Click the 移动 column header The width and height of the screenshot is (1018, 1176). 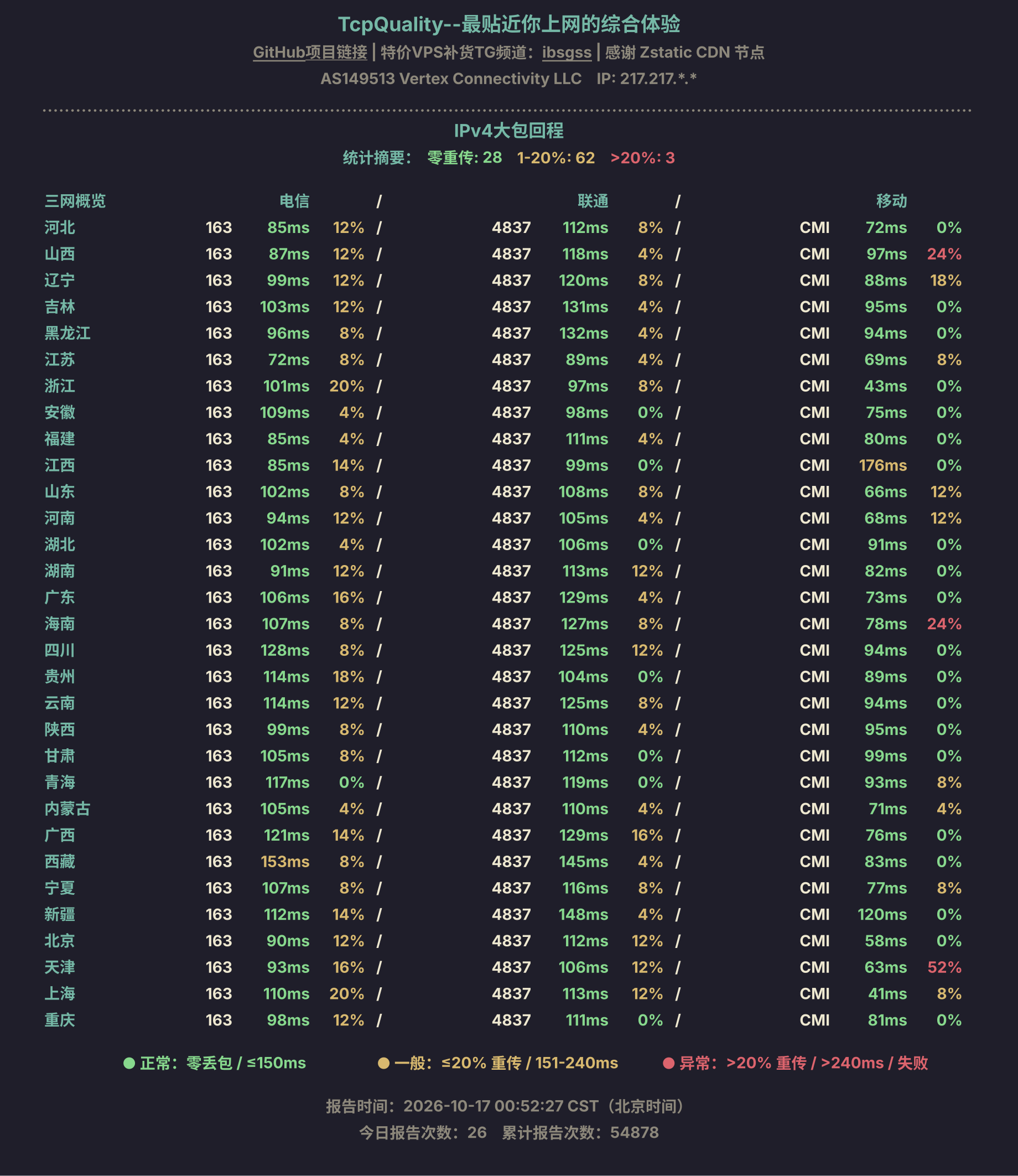pos(891,200)
